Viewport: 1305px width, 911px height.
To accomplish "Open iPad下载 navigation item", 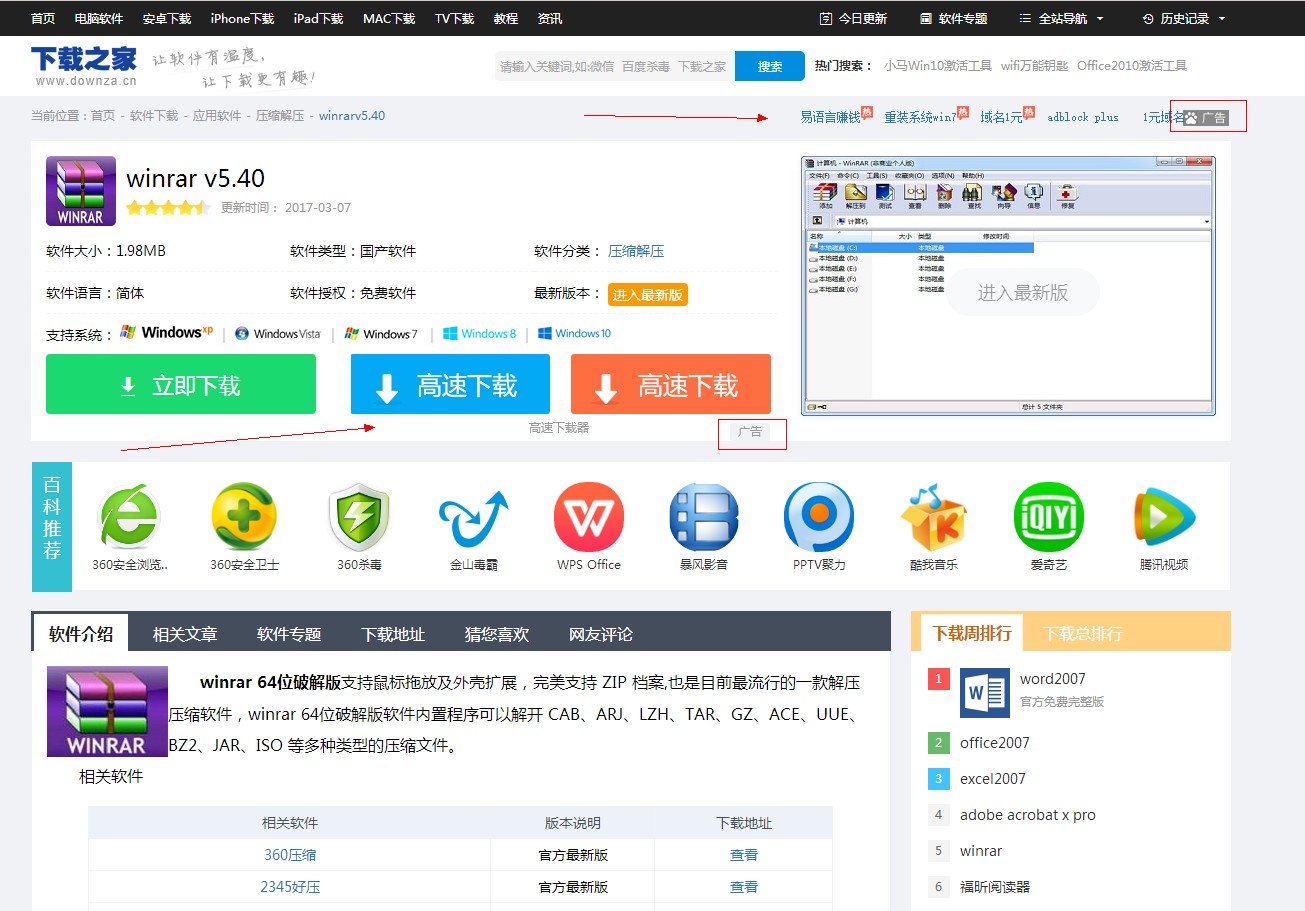I will point(318,18).
